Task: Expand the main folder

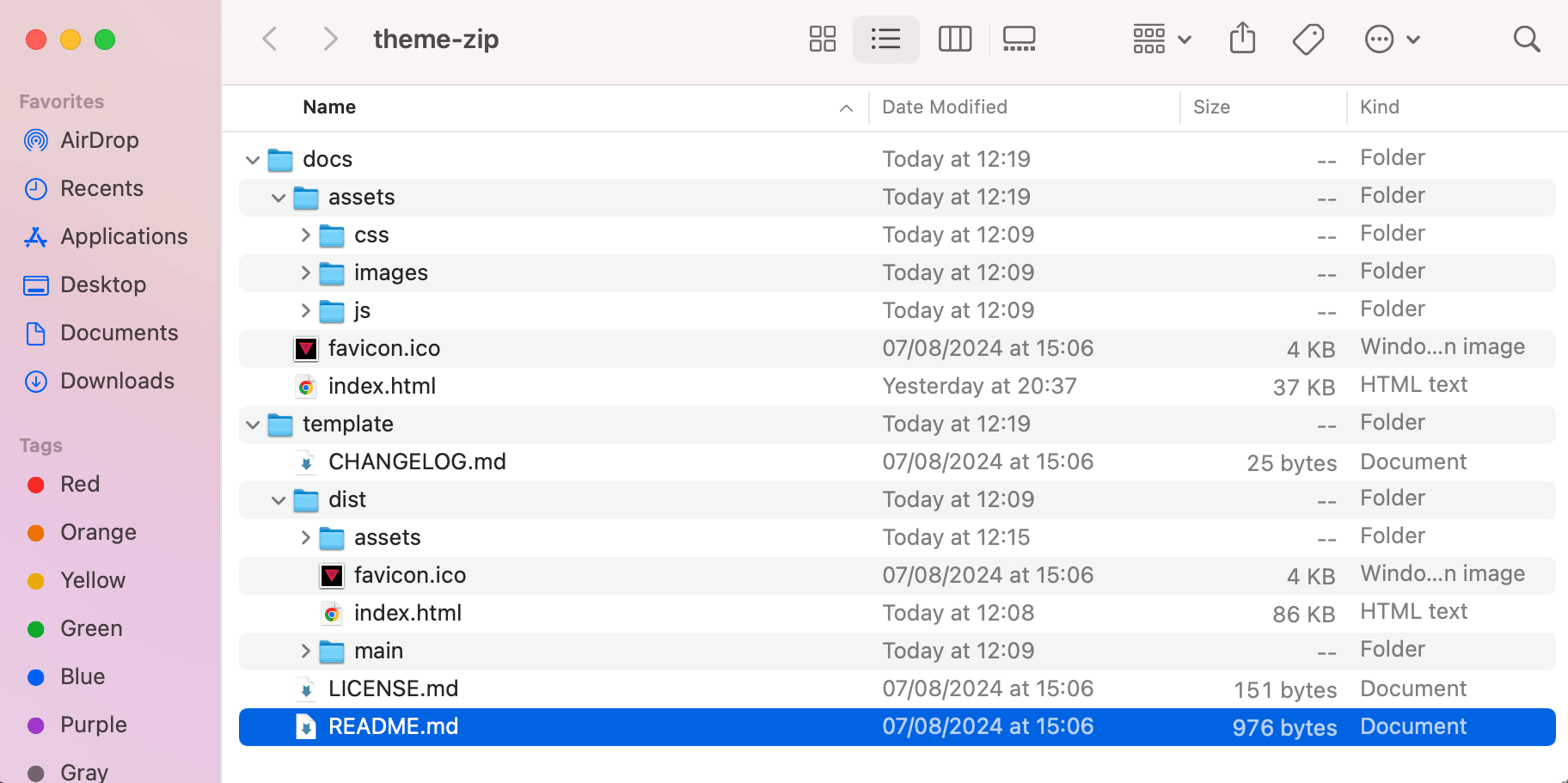Action: [x=305, y=651]
